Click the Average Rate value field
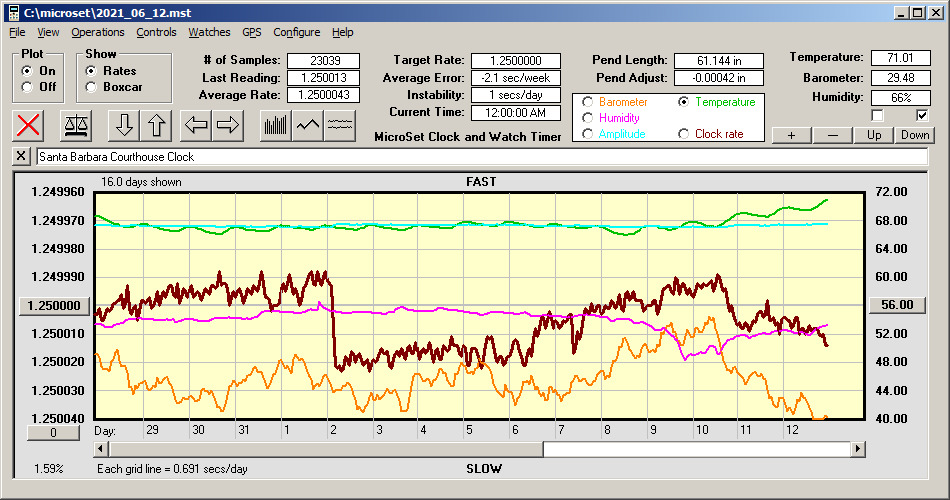The image size is (950, 500). tap(324, 95)
